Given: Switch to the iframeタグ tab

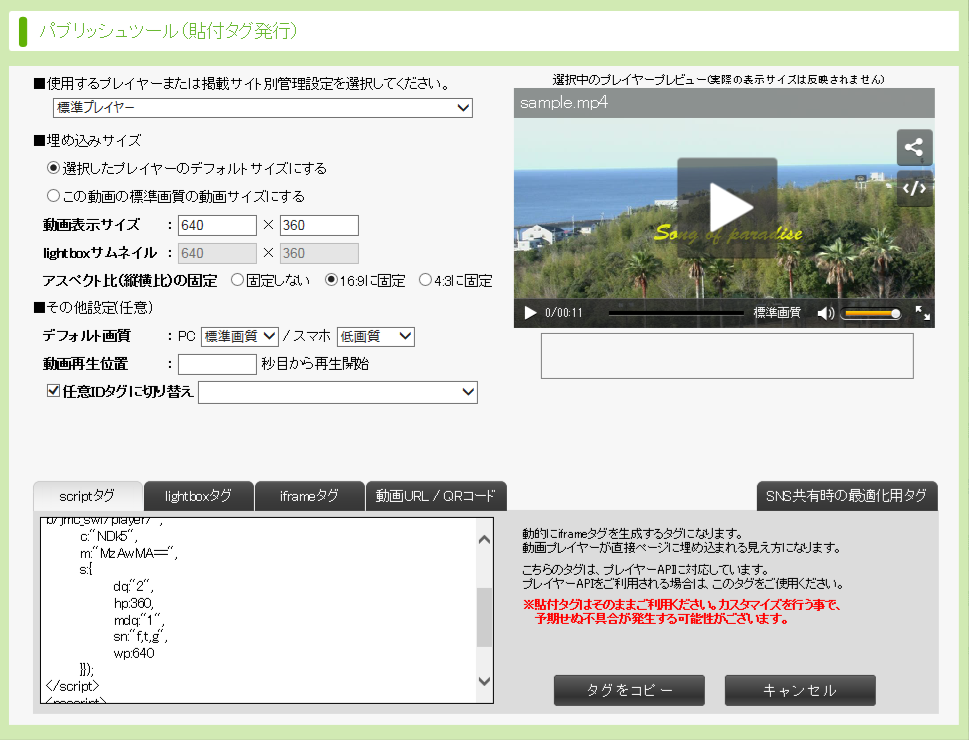Looking at the screenshot, I should [309, 496].
